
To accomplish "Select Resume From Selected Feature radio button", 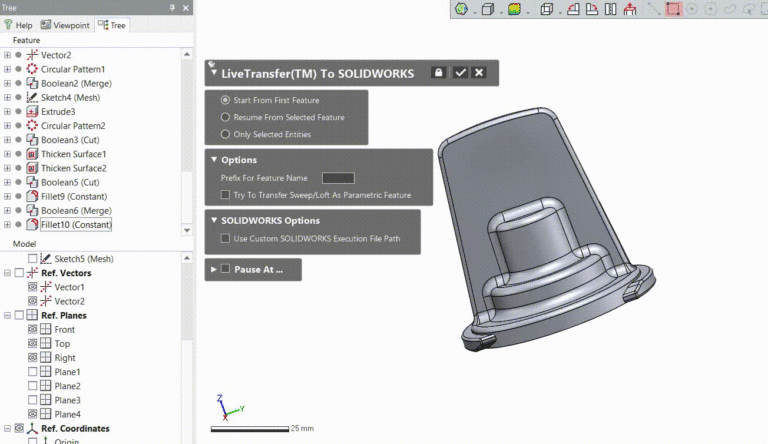I will (x=225, y=117).
